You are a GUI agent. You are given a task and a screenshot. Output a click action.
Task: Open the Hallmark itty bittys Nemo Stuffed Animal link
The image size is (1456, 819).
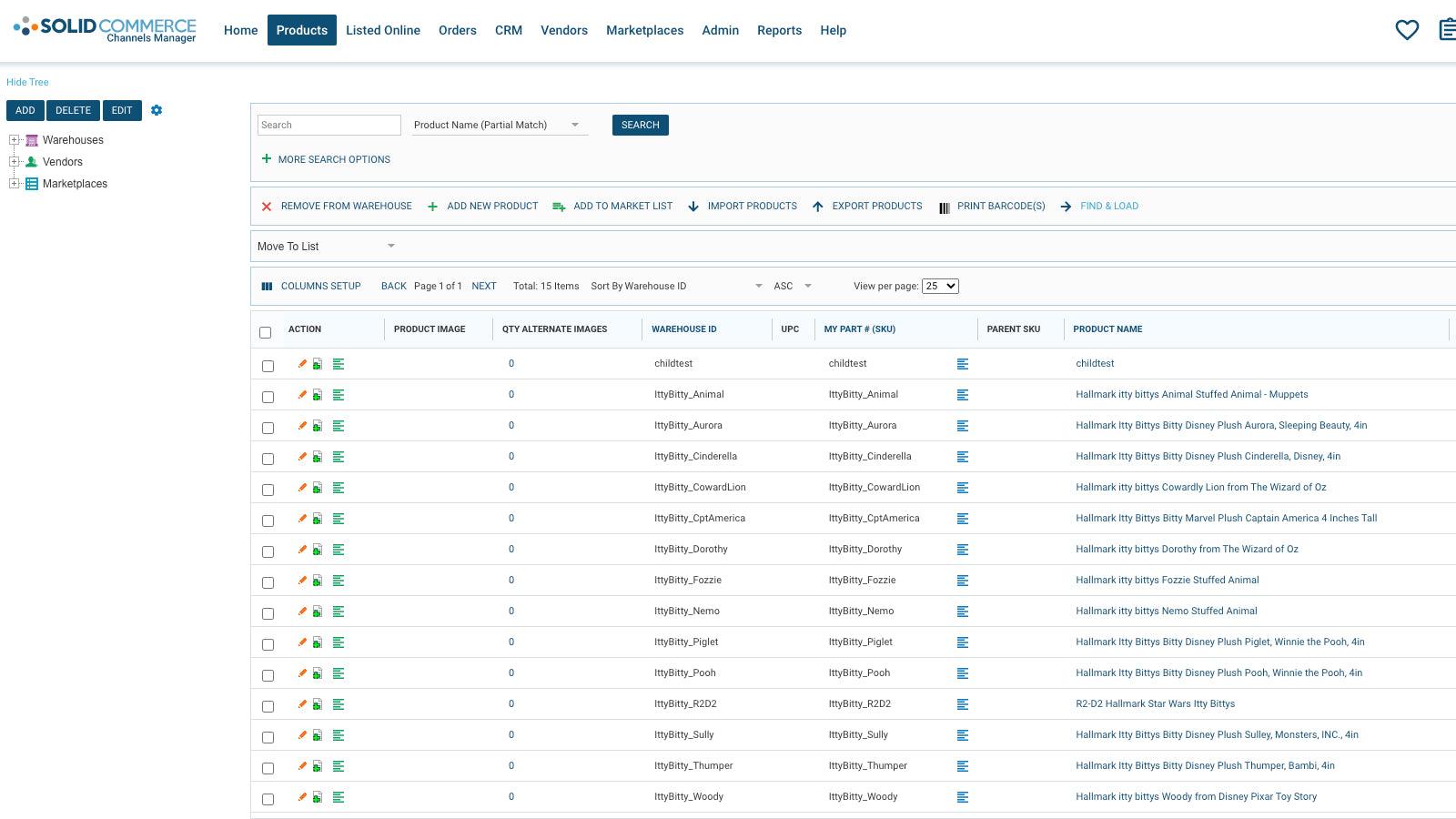coord(1166,611)
